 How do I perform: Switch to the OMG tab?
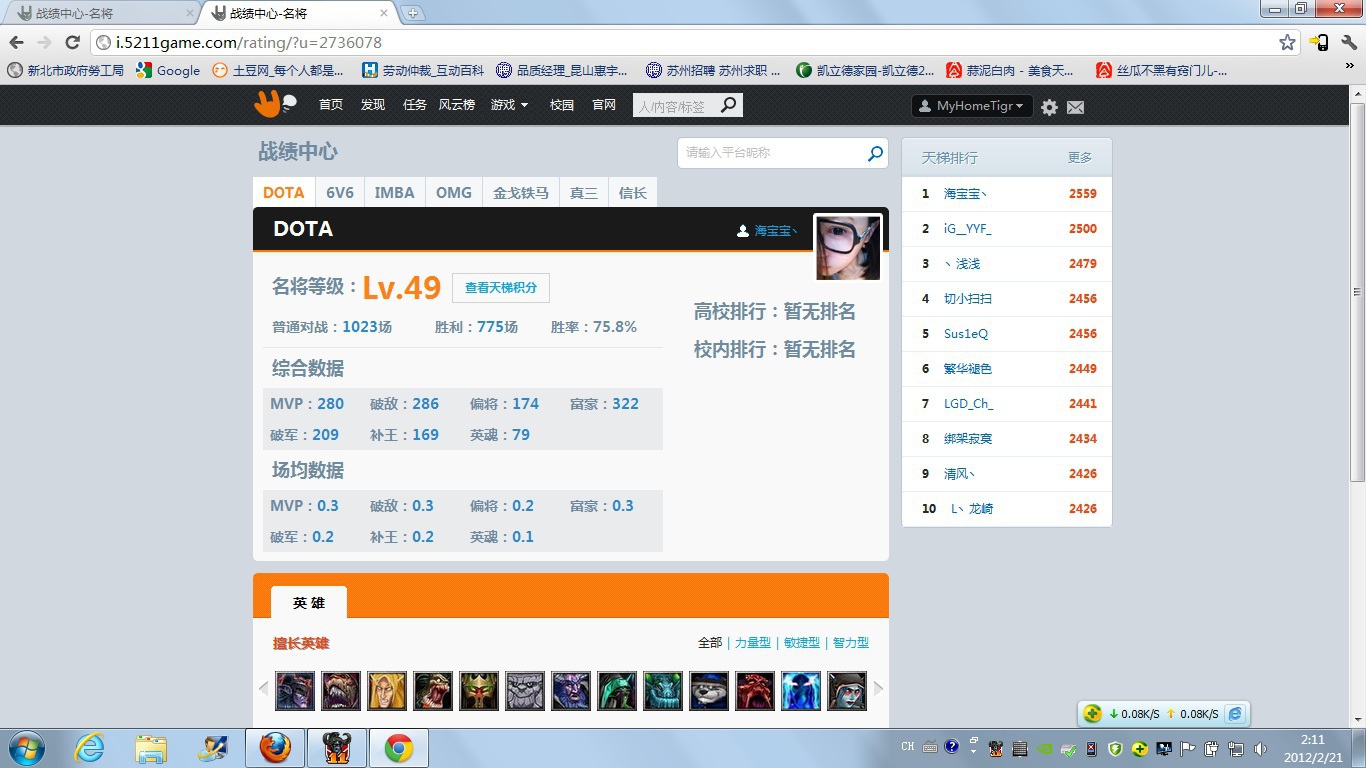(453, 192)
